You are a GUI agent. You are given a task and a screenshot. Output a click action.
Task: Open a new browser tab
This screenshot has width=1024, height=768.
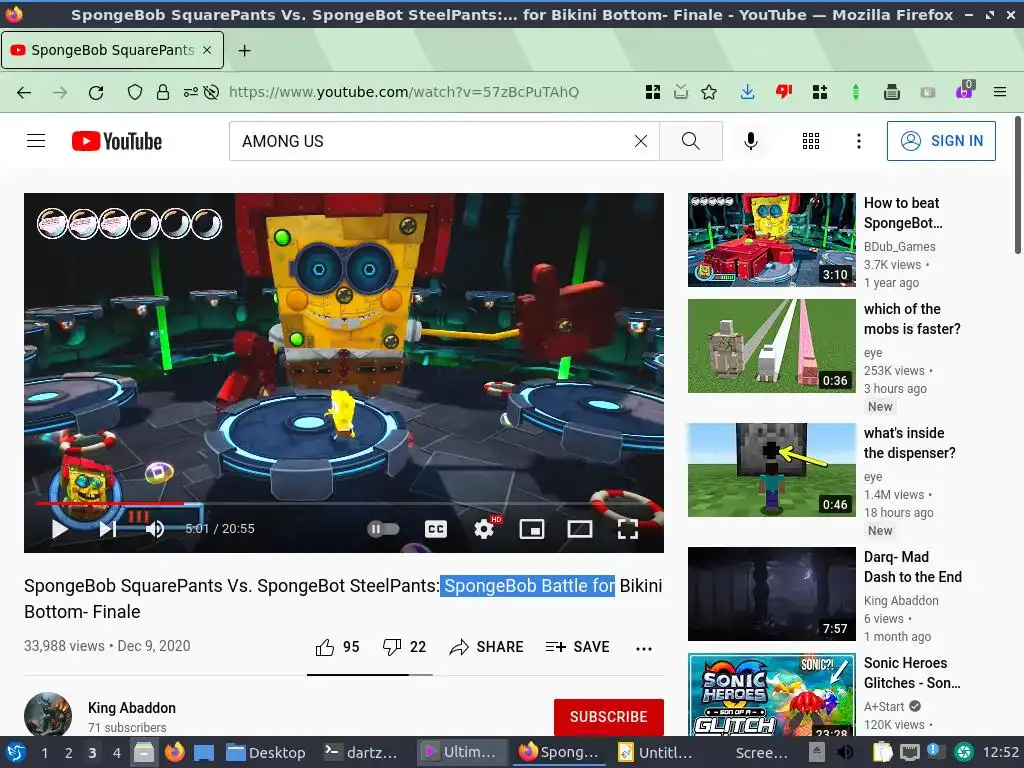pos(244,50)
